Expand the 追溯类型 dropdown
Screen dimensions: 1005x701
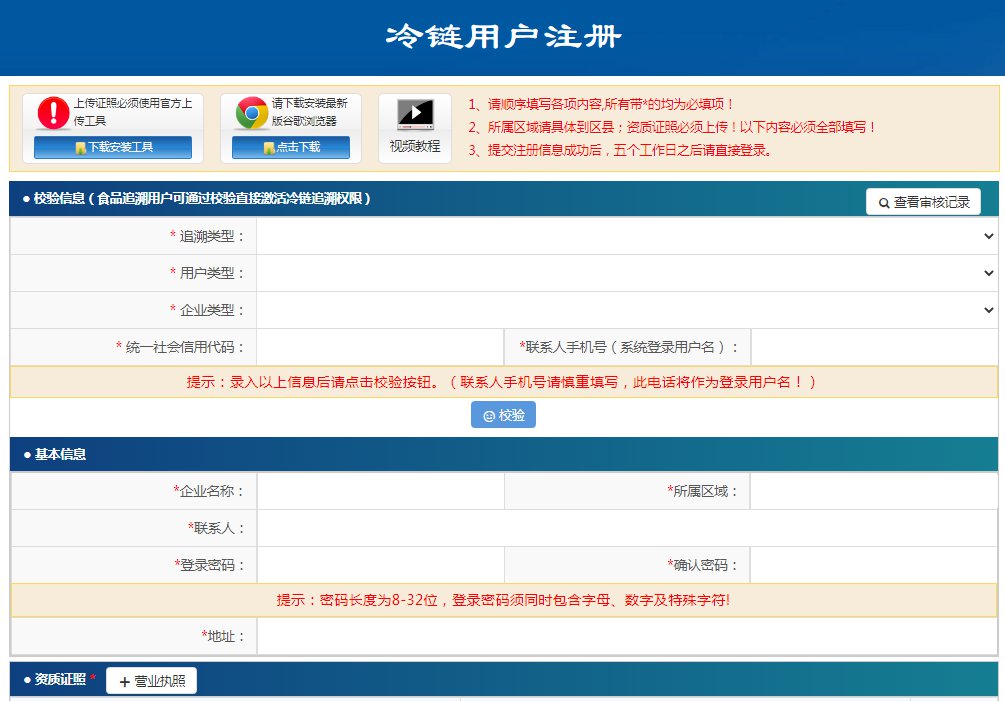pyautogui.click(x=627, y=237)
